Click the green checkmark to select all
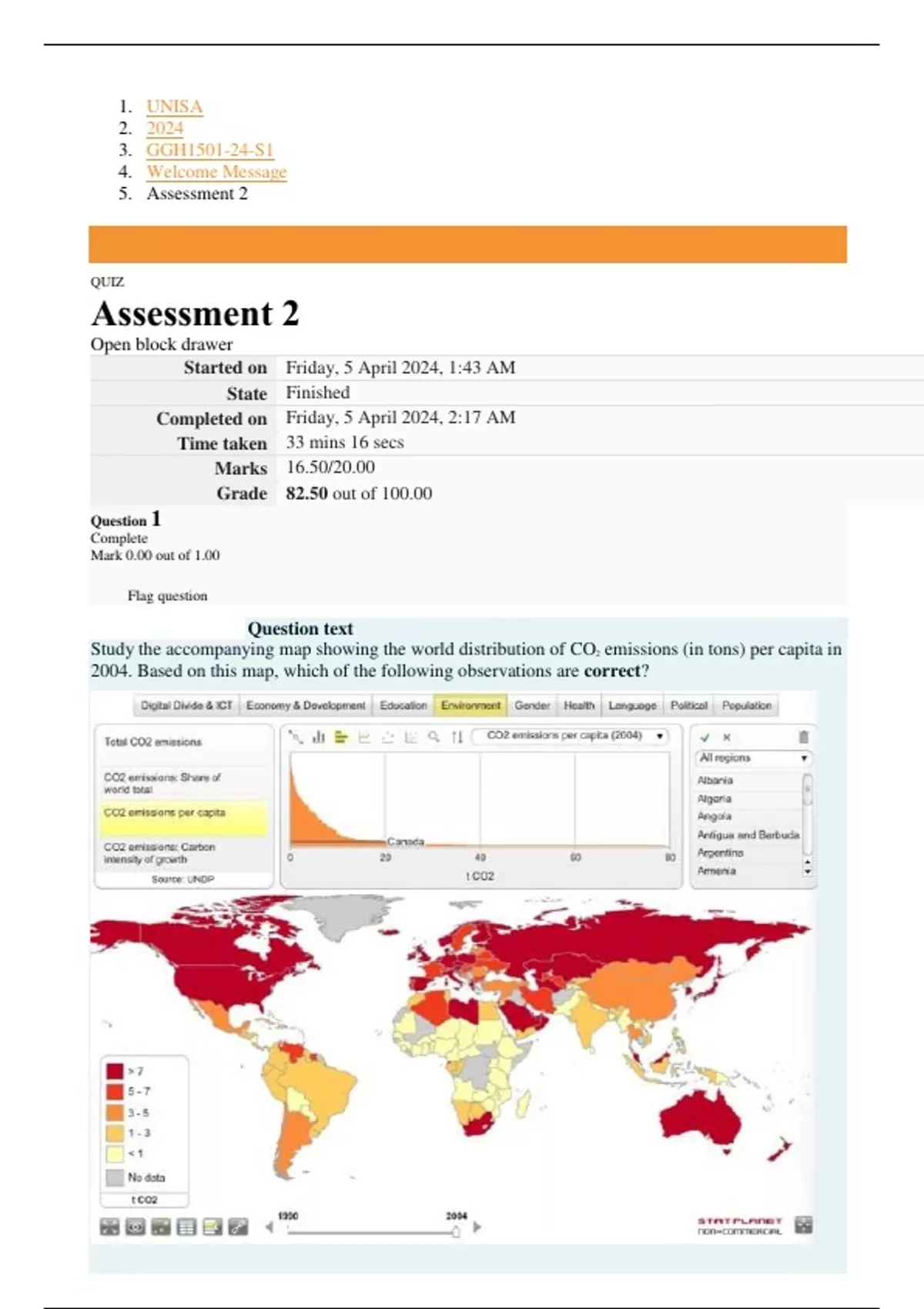Image resolution: width=924 pixels, height=1309 pixels. [705, 737]
